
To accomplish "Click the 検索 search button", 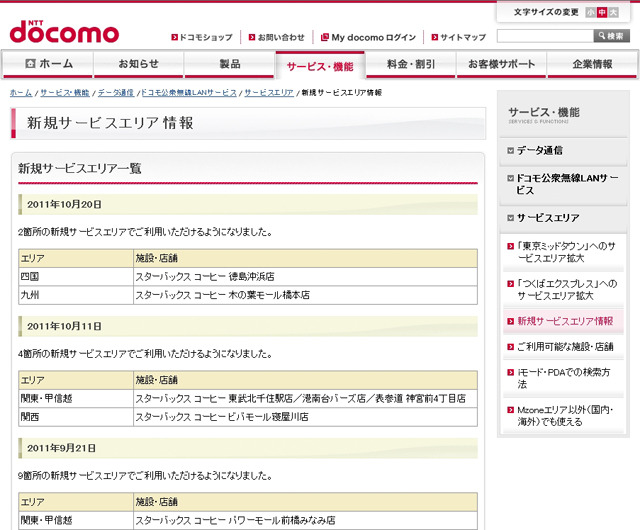I will point(611,36).
